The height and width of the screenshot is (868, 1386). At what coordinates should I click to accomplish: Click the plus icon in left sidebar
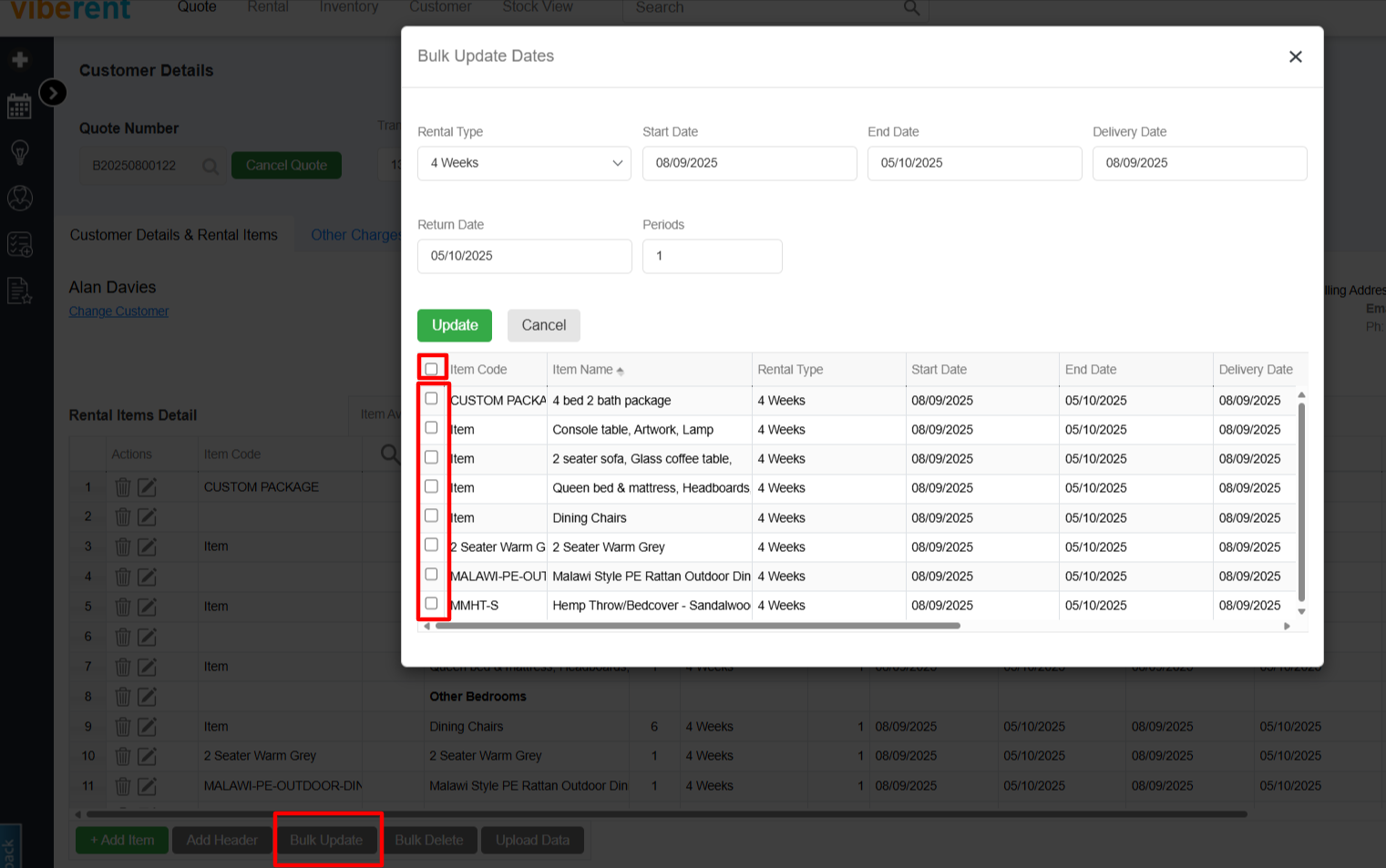pyautogui.click(x=19, y=60)
